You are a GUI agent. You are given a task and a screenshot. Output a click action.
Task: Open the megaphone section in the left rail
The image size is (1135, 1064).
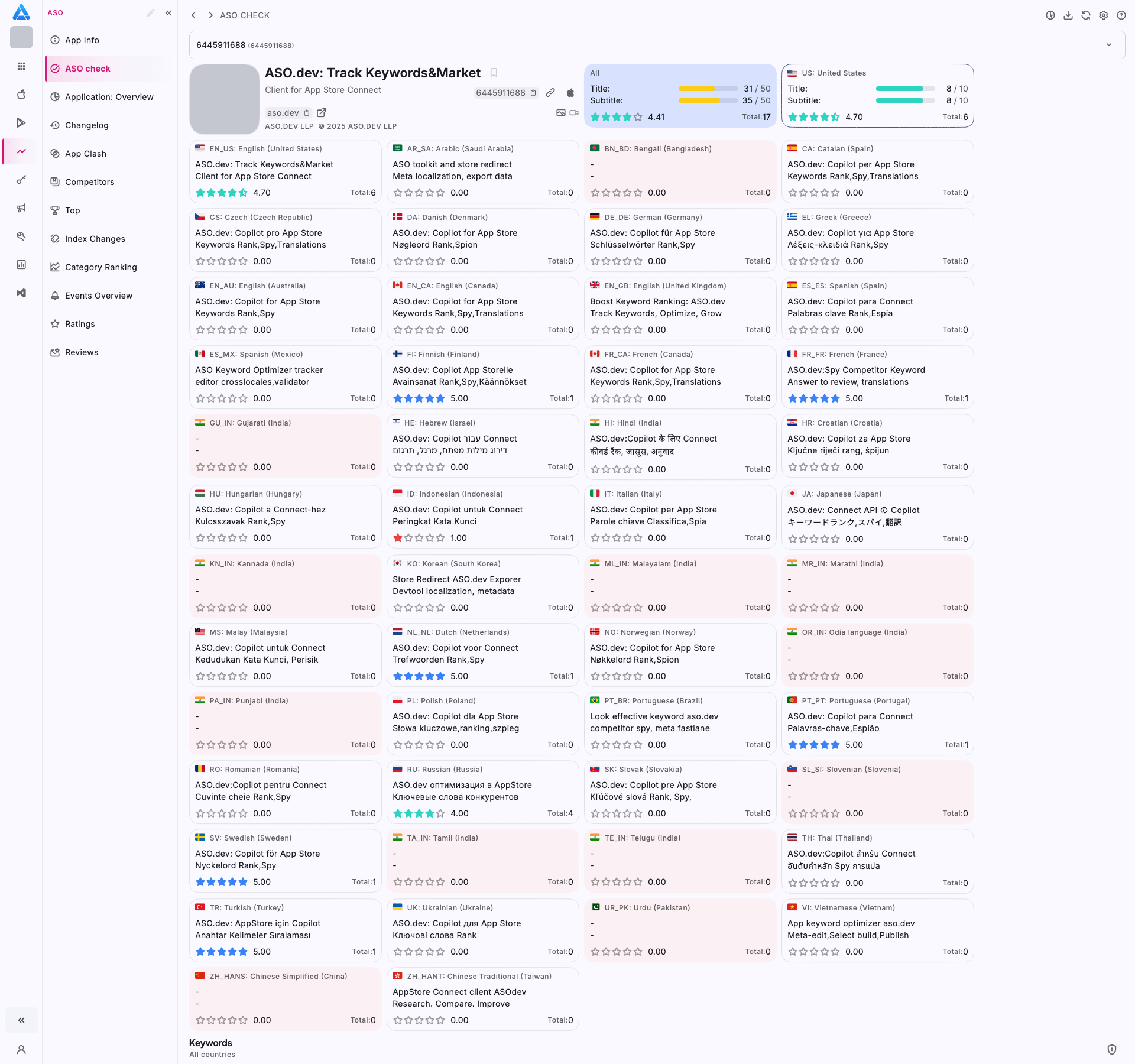[x=21, y=208]
